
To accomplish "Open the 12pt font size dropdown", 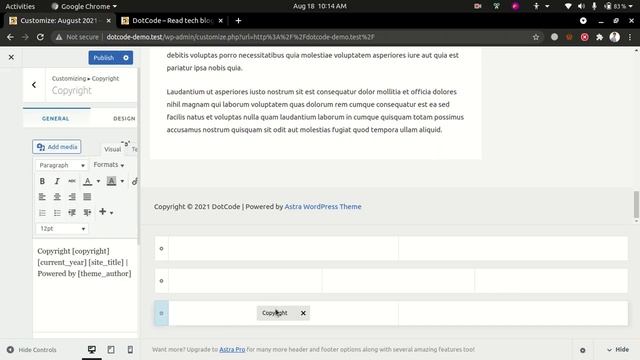I will point(62,229).
